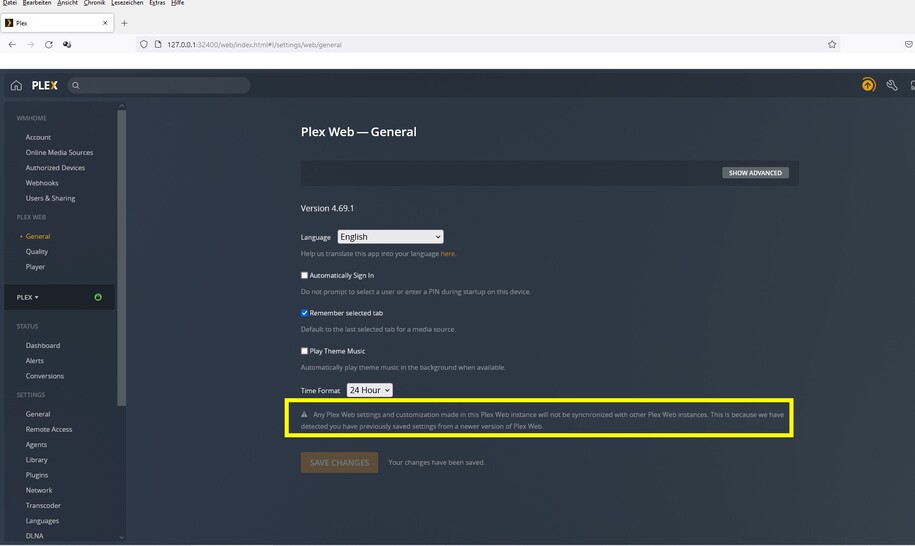Screen dimensions: 915x546
Task: Open Transcoder settings
Action: click(x=43, y=505)
